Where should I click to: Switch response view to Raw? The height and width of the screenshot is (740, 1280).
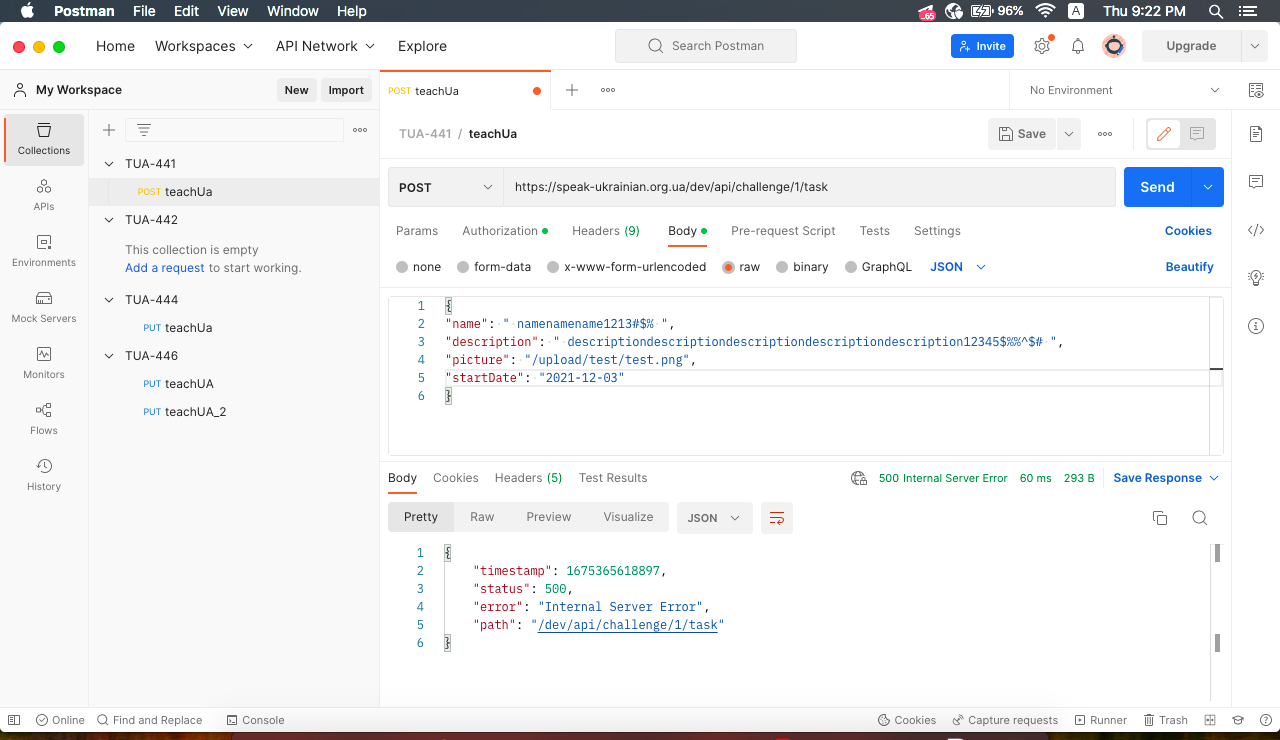(482, 517)
